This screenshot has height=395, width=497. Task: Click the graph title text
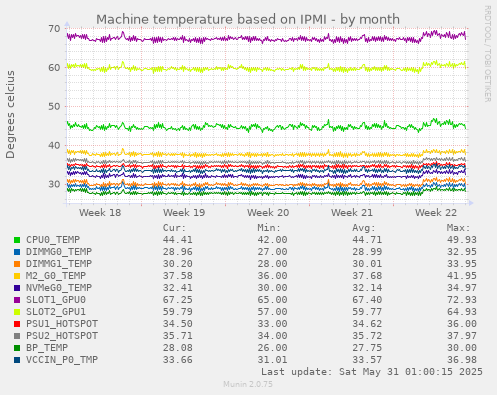point(248,20)
